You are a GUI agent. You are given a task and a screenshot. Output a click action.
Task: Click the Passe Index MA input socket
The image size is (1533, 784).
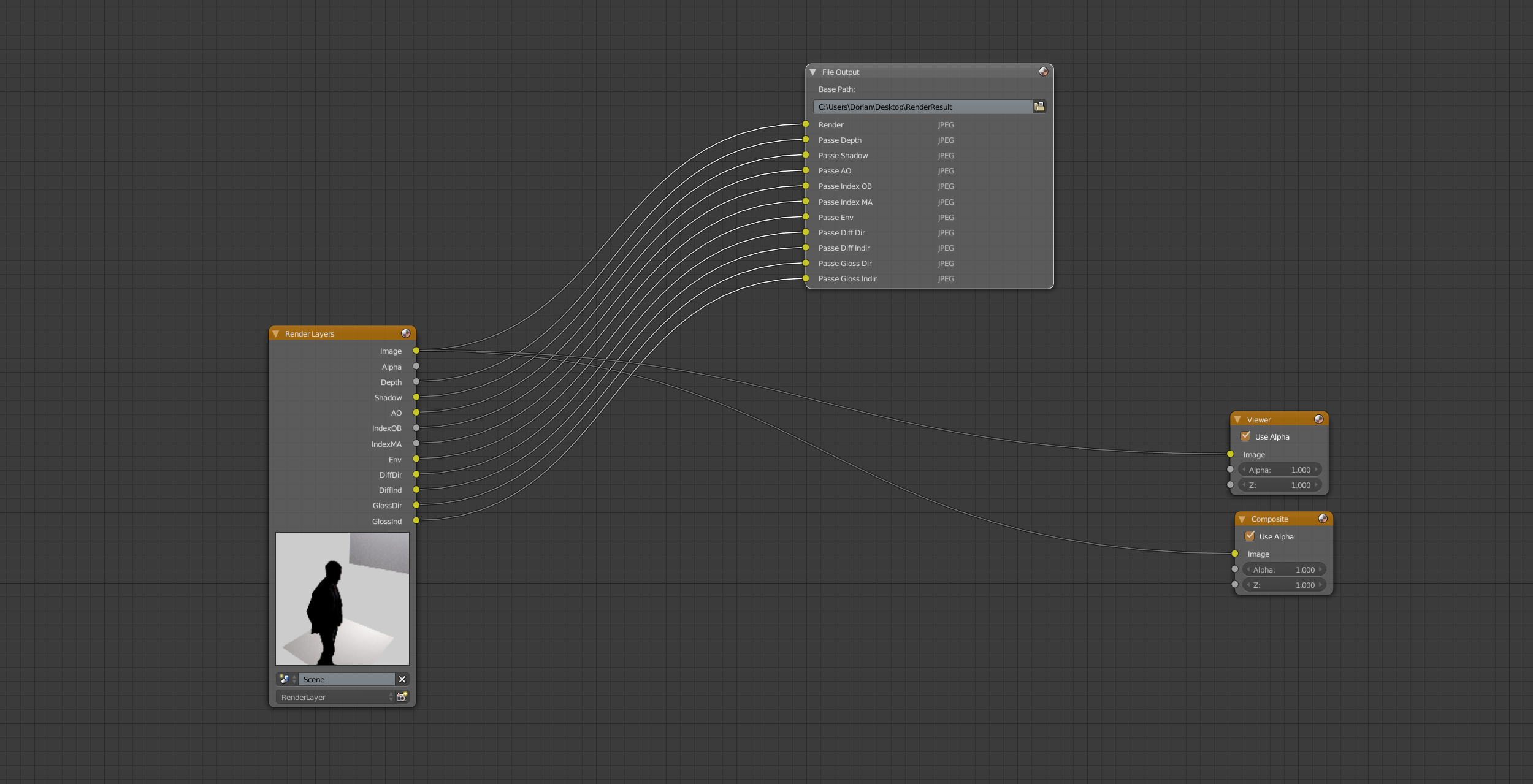(x=806, y=201)
